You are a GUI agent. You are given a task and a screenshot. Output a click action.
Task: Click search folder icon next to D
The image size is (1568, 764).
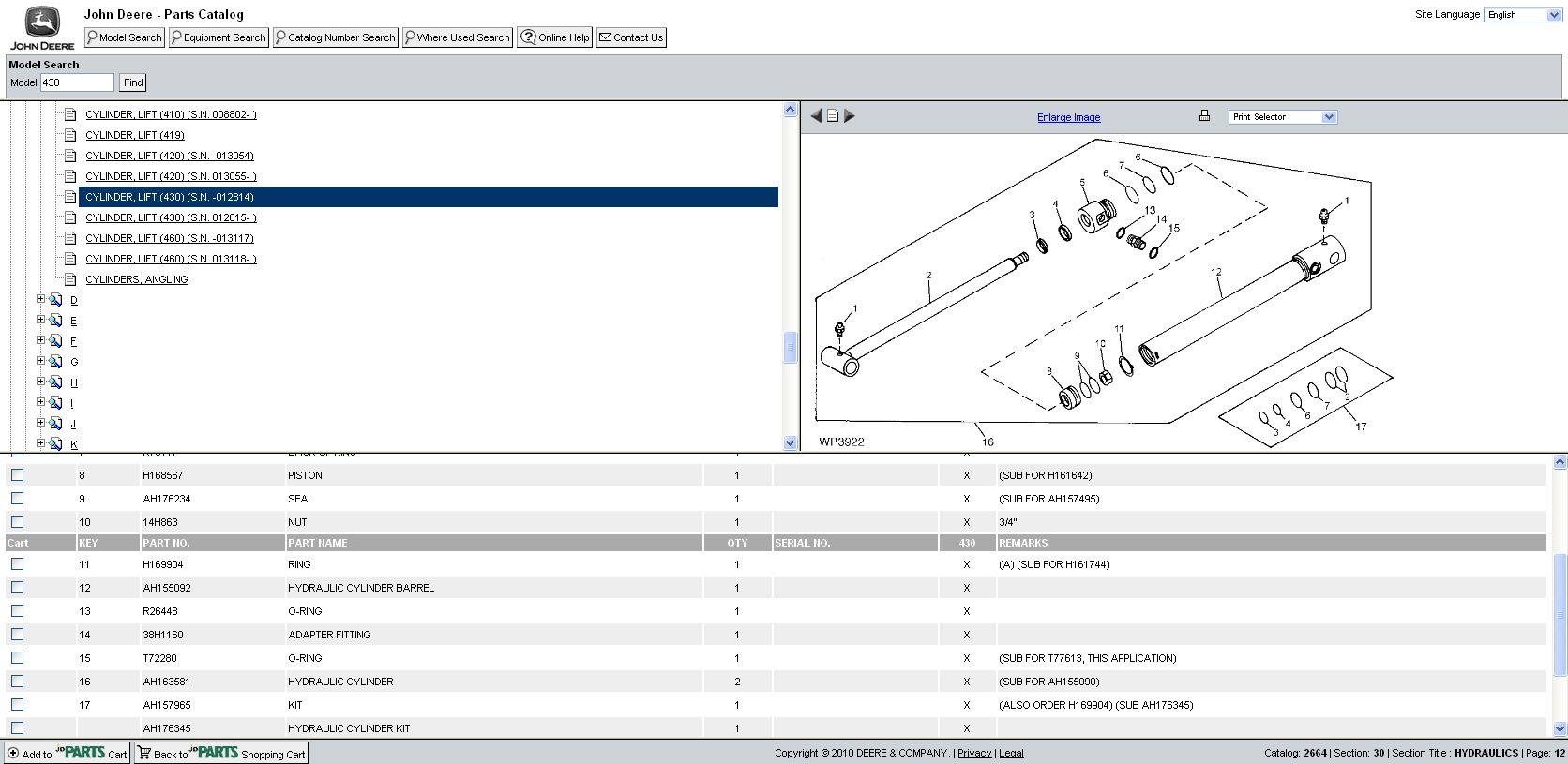point(56,300)
